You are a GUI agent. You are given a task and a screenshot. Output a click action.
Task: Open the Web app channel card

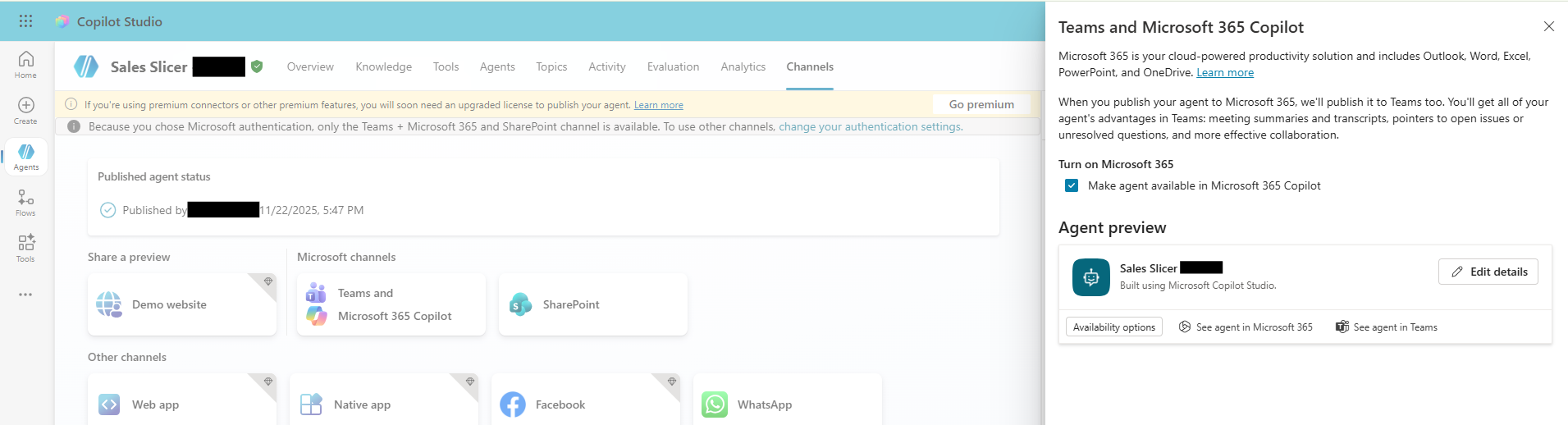(182, 400)
